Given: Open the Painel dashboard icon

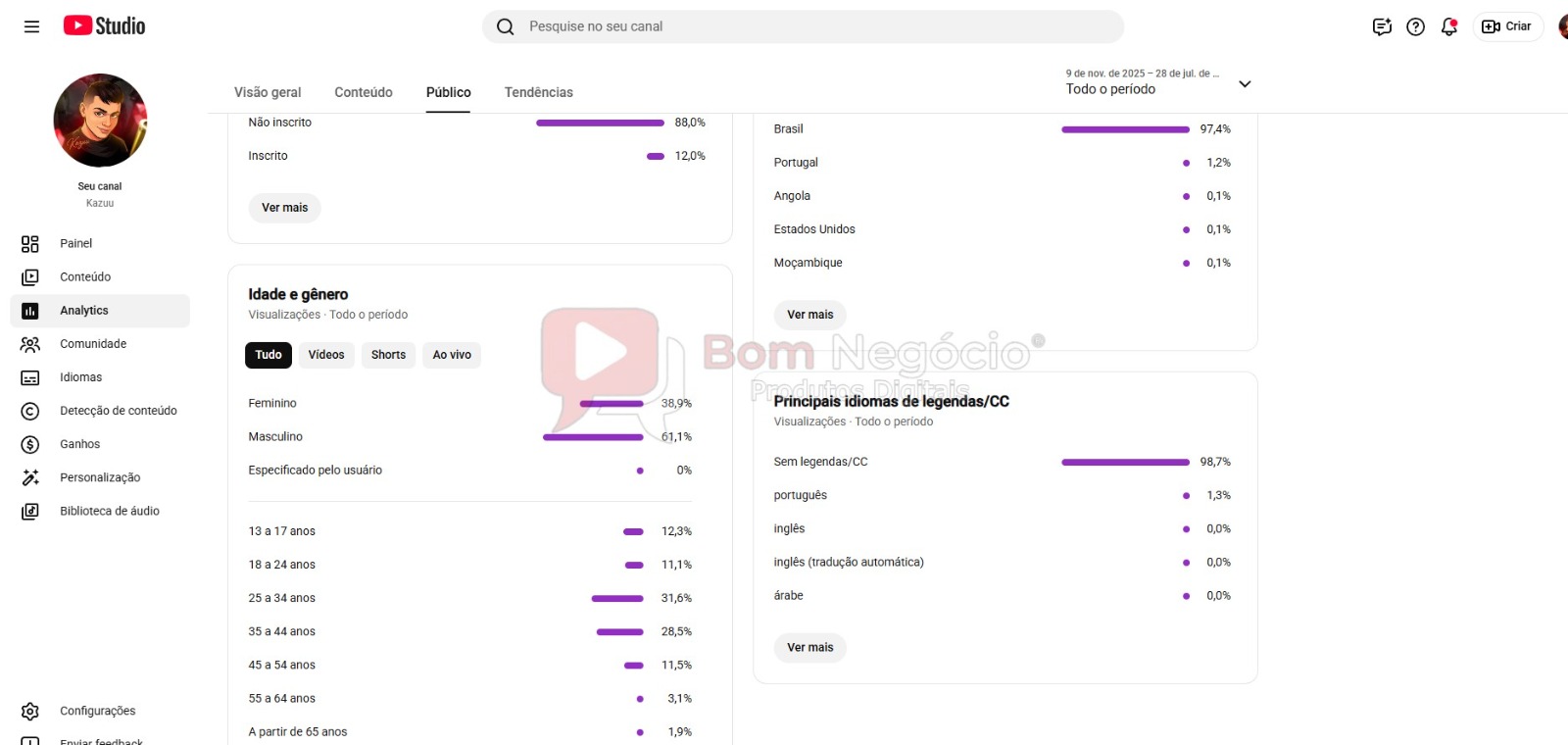Looking at the screenshot, I should point(30,244).
